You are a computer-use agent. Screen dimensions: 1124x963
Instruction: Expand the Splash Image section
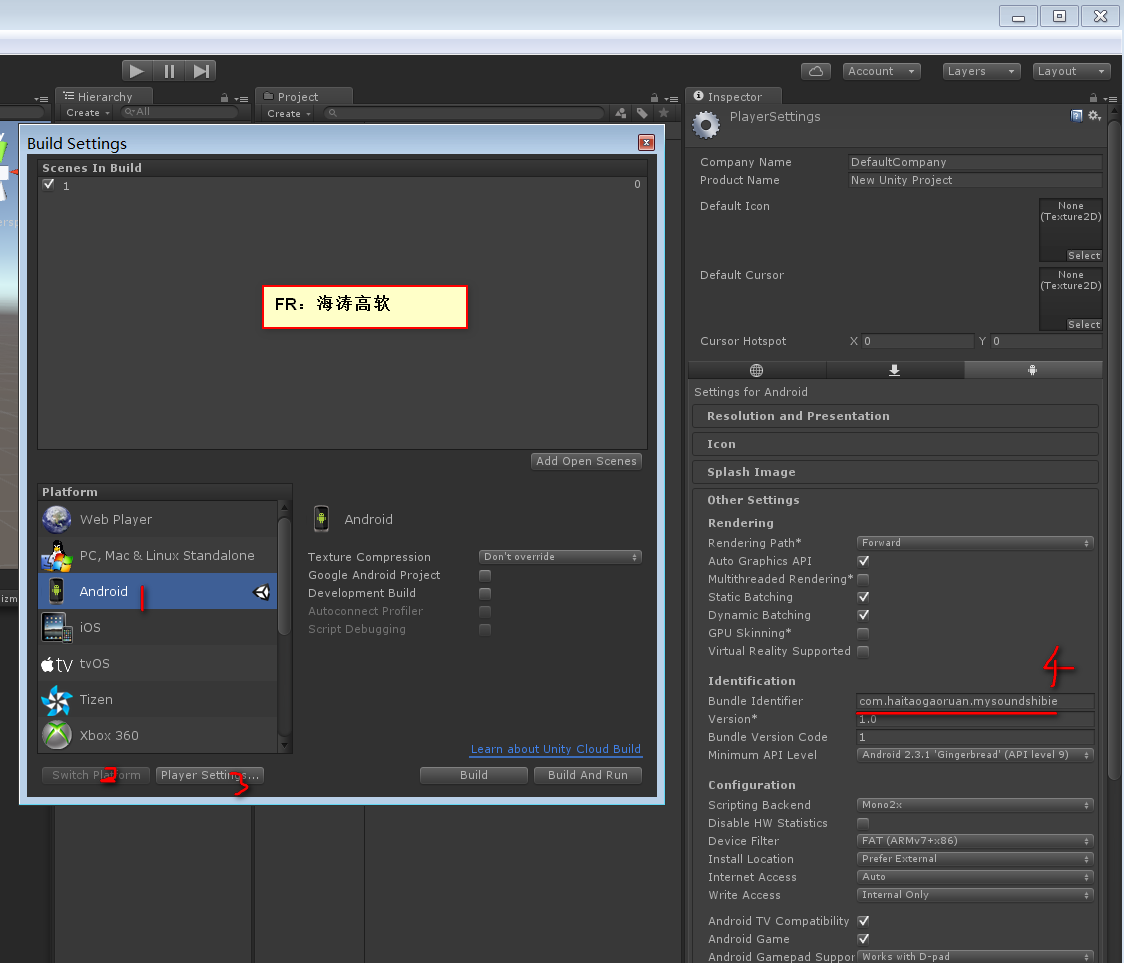point(895,472)
